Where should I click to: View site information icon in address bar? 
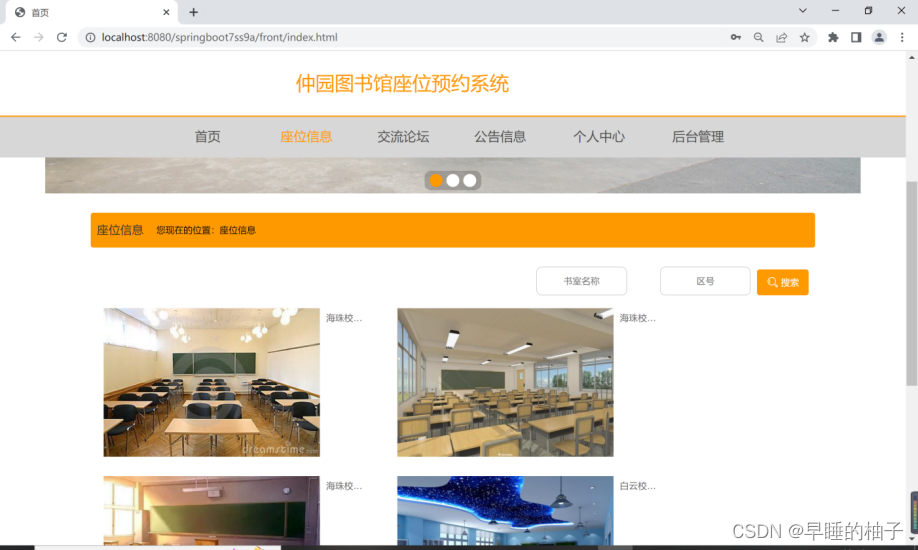90,37
